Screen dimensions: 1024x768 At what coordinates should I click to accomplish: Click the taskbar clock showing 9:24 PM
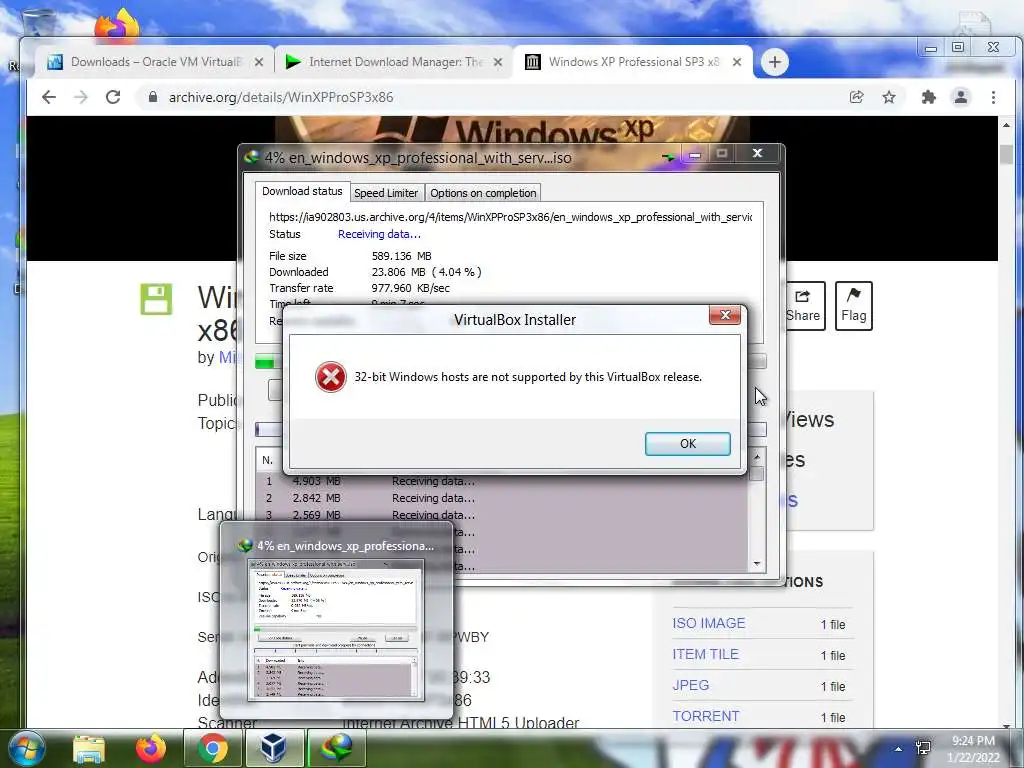pos(973,749)
